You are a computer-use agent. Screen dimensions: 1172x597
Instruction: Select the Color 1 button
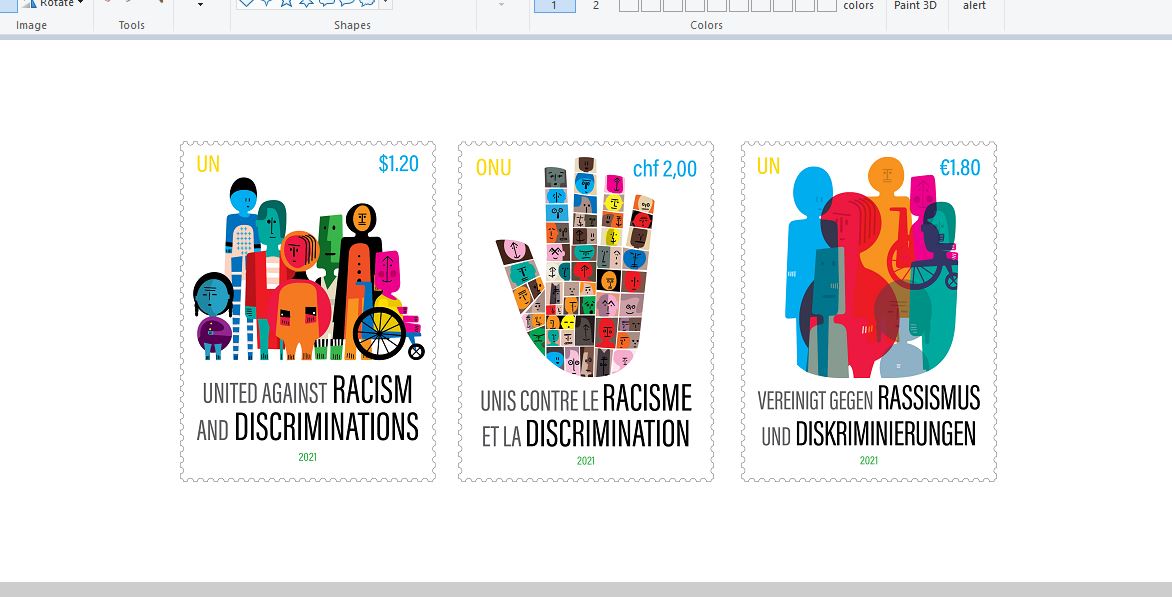pos(555,5)
